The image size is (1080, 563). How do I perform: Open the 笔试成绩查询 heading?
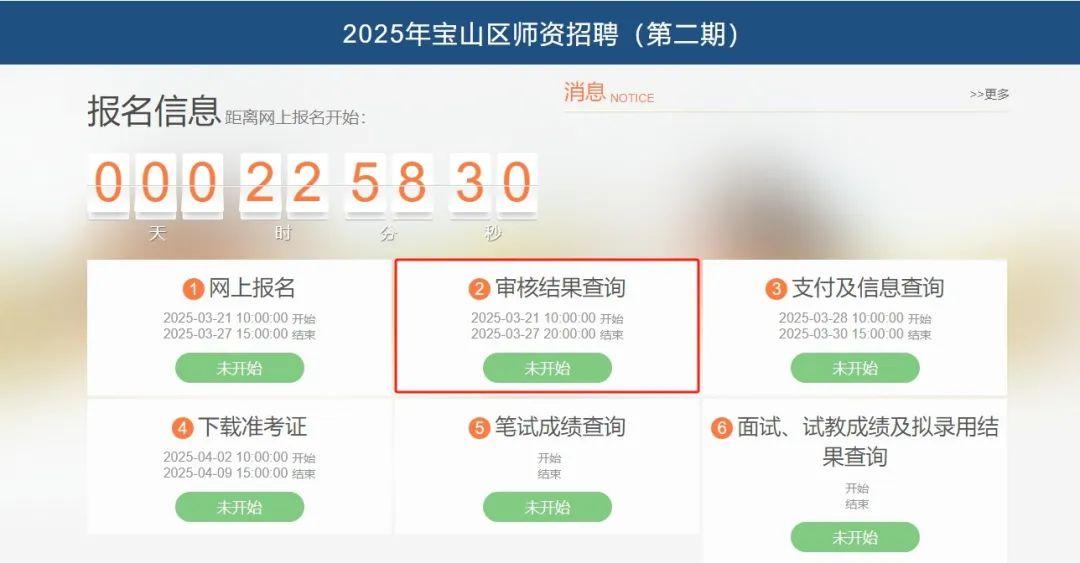[x=560, y=427]
